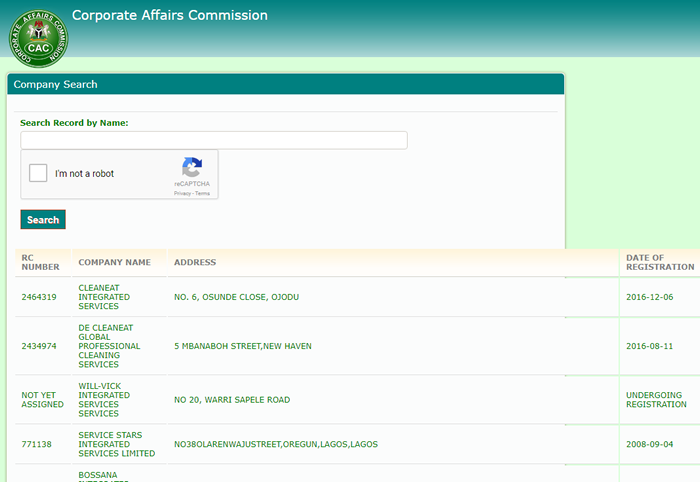
Task: Select RC number 2464319
Action: (x=39, y=297)
